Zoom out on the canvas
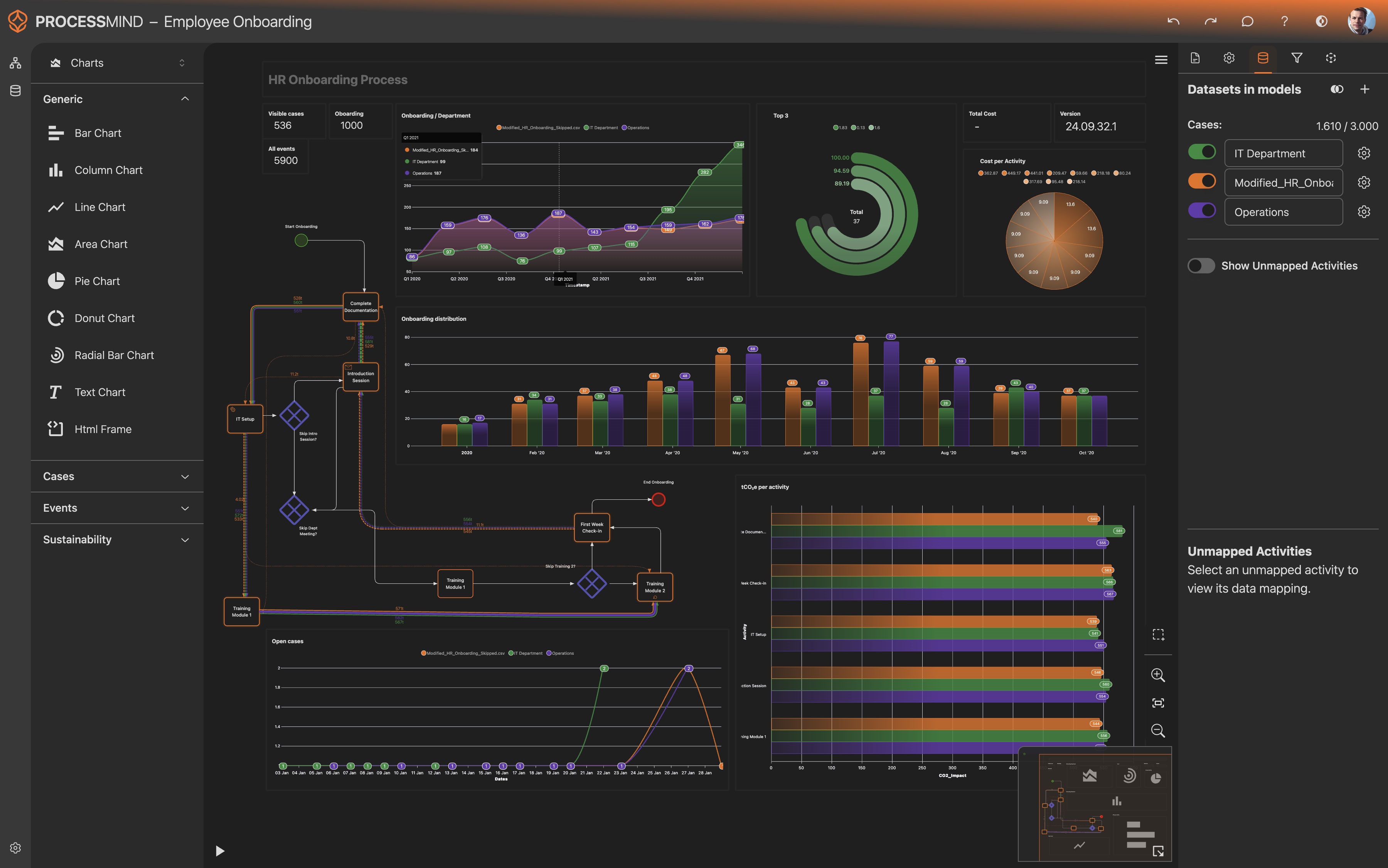Screen dimensions: 1388x868 click(x=1158, y=730)
